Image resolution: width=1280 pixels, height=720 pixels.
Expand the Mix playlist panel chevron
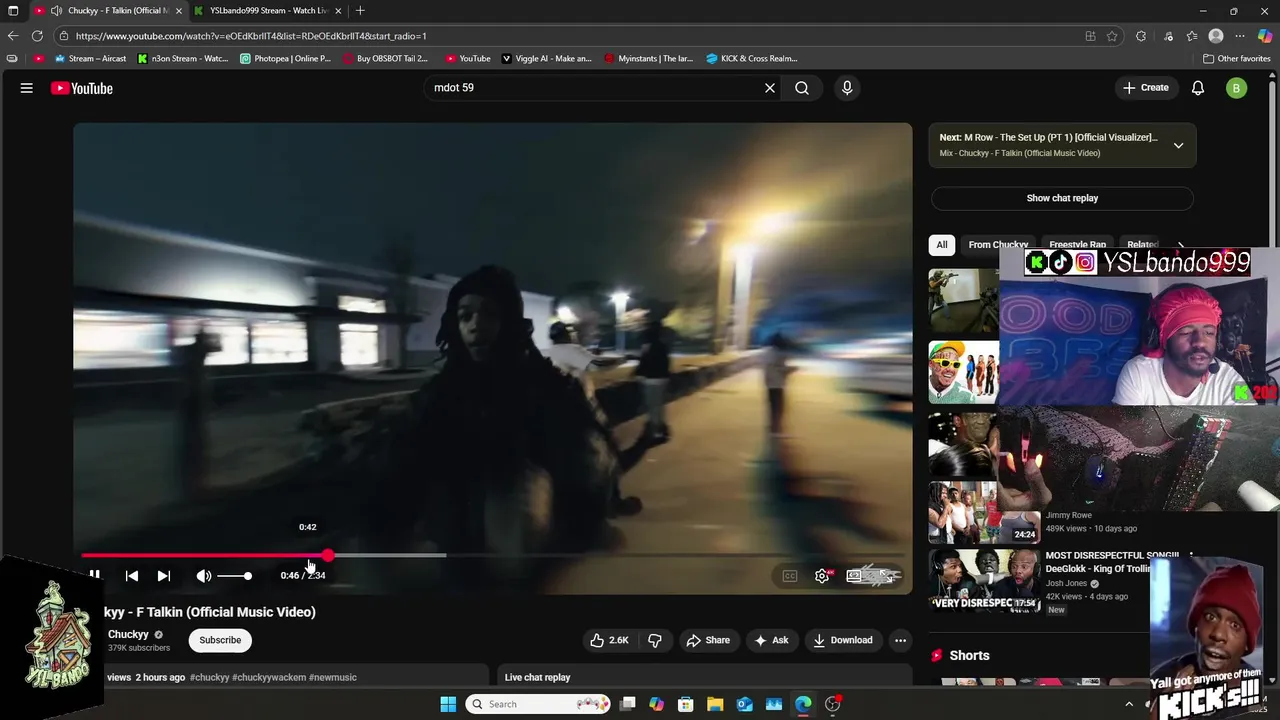1178,145
